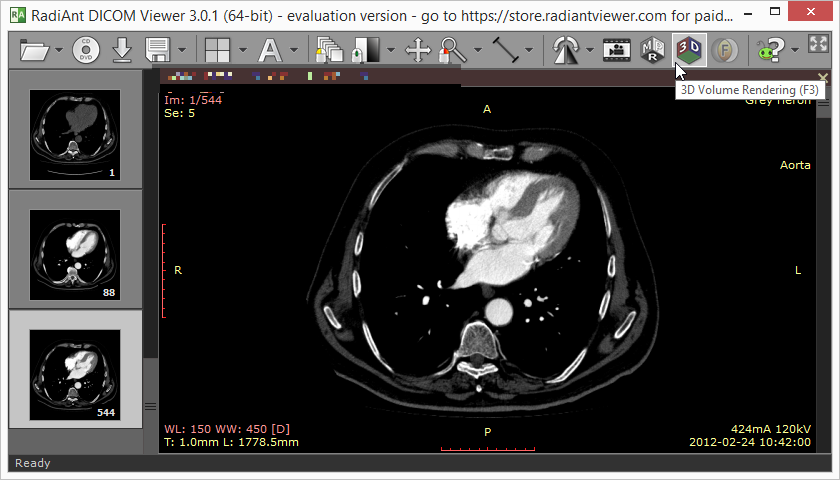Open MPR multiplanar reconstruction

coord(652,50)
